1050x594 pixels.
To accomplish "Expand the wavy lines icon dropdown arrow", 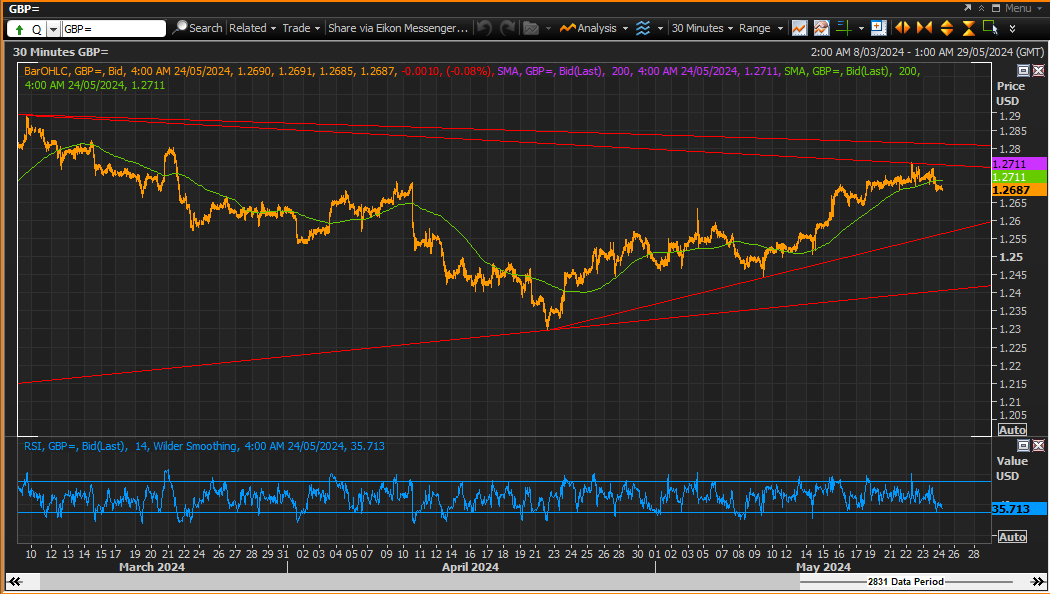I will pyautogui.click(x=660, y=29).
